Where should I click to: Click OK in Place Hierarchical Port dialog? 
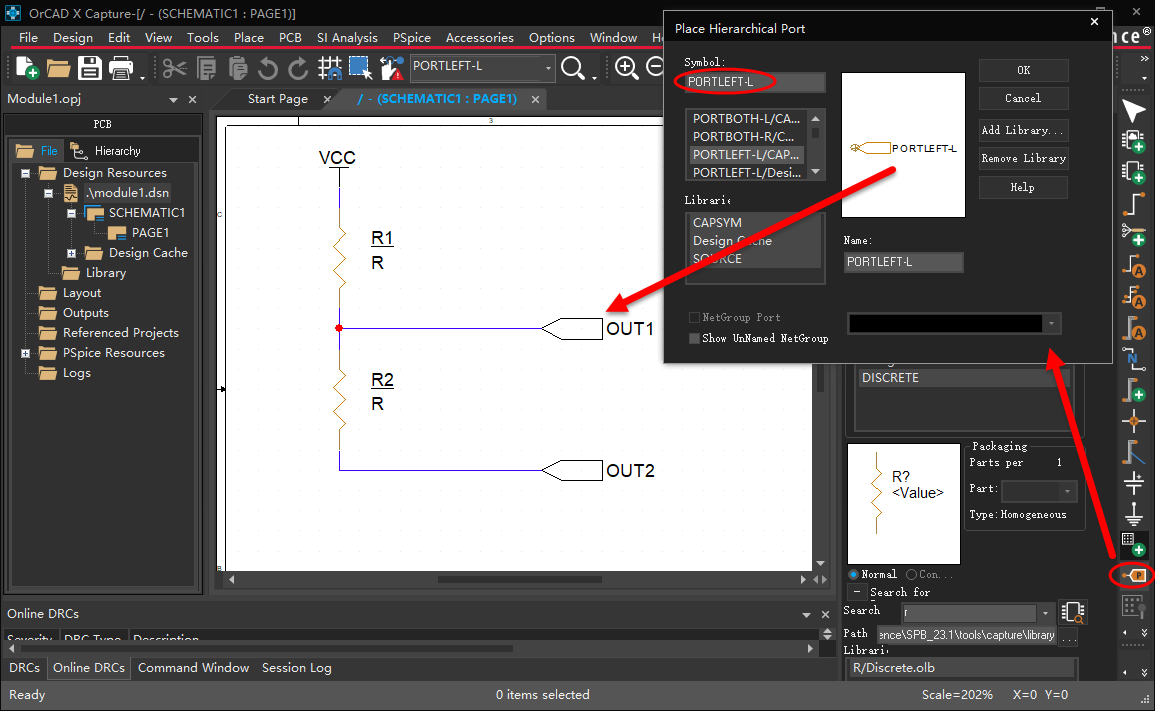(1023, 70)
